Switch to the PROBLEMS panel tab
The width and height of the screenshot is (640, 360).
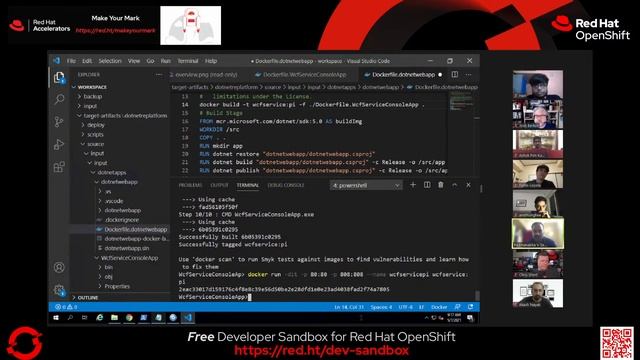pyautogui.click(x=190, y=185)
